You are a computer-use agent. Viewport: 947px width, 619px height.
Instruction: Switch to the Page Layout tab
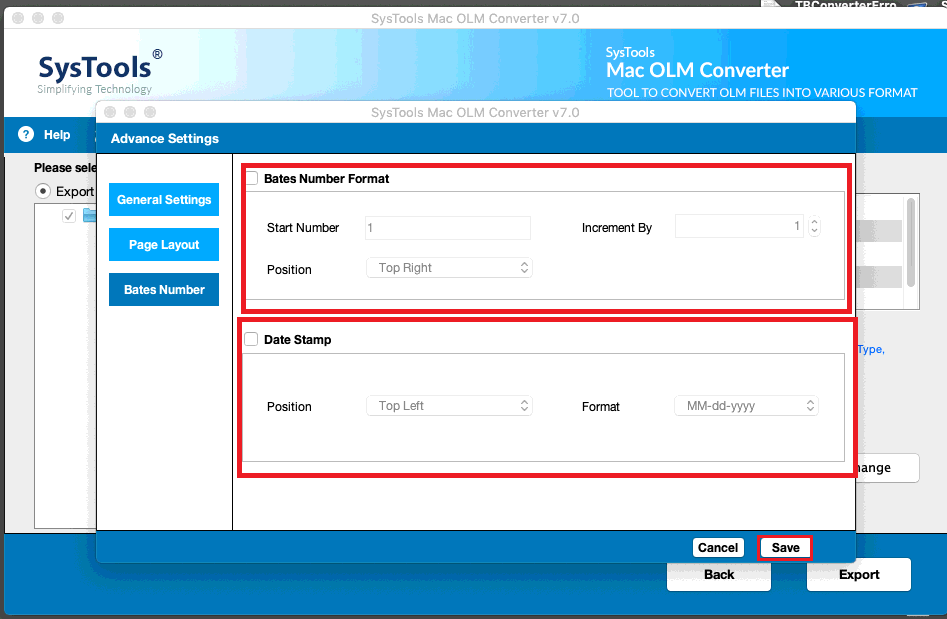coord(163,244)
